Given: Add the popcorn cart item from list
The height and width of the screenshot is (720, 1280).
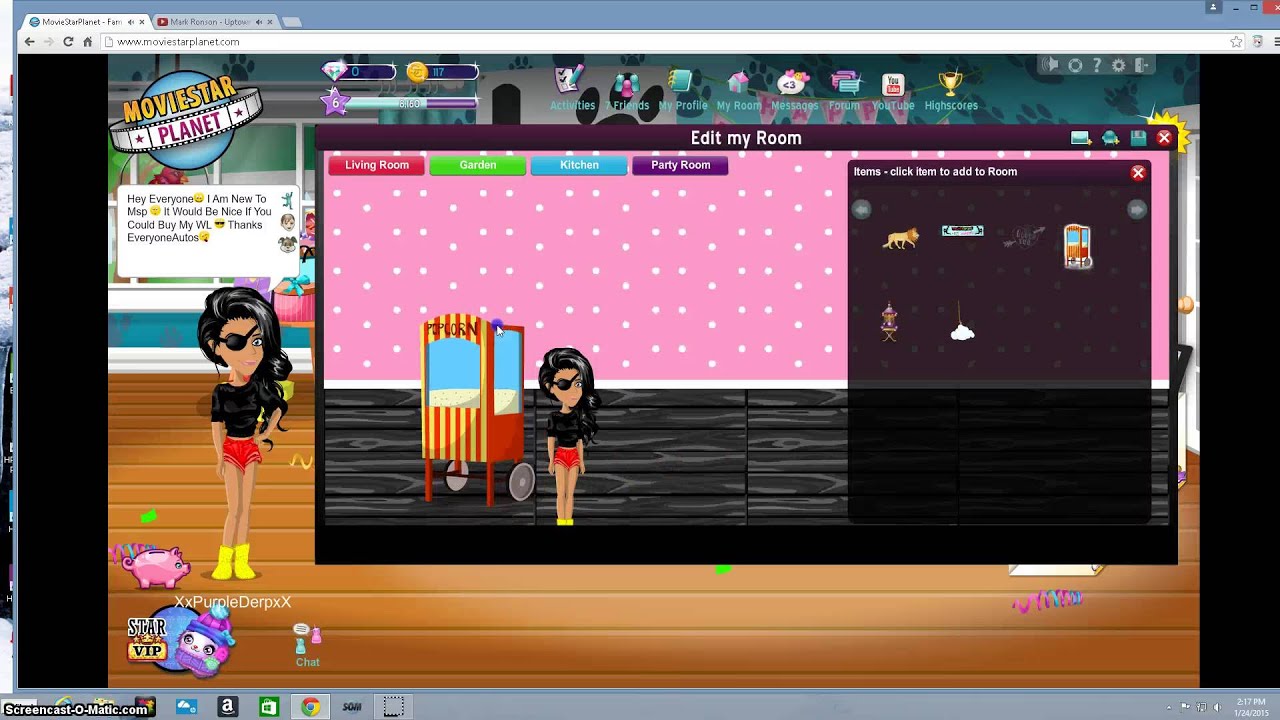Looking at the screenshot, I should 1077,246.
